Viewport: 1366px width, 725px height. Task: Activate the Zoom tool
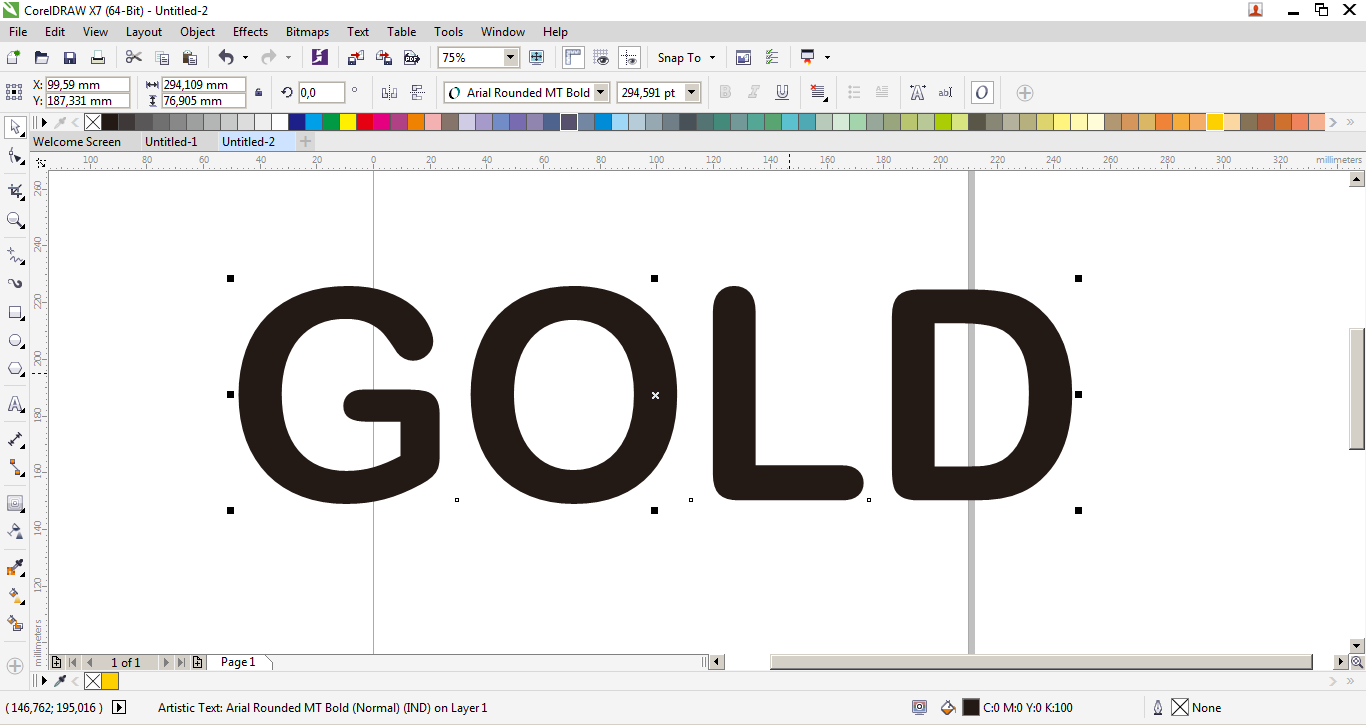coord(15,219)
